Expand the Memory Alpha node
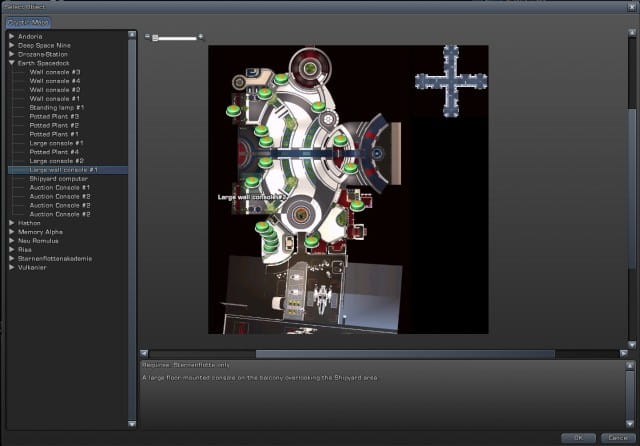Viewport: 640px width, 446px height. 11,232
